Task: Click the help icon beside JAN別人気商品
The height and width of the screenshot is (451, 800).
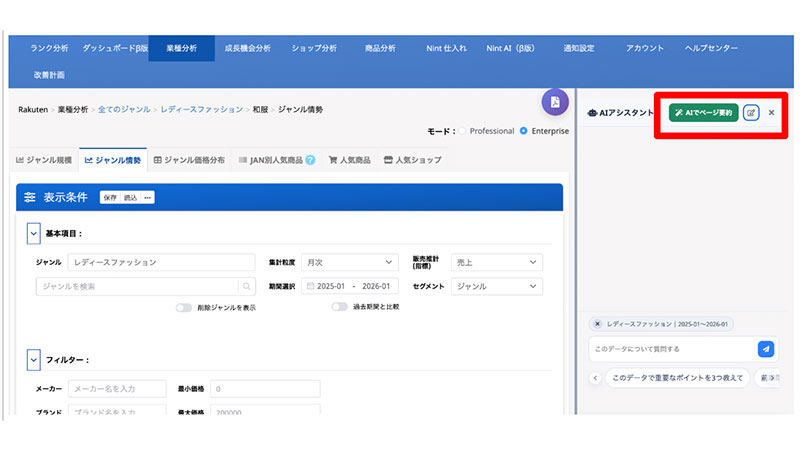Action: coord(310,160)
